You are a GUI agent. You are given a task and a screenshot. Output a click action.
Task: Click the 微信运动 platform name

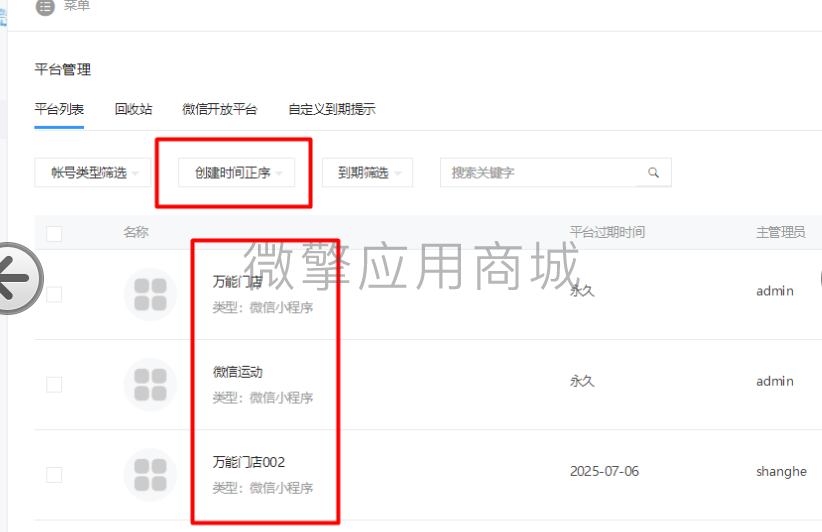tap(237, 372)
